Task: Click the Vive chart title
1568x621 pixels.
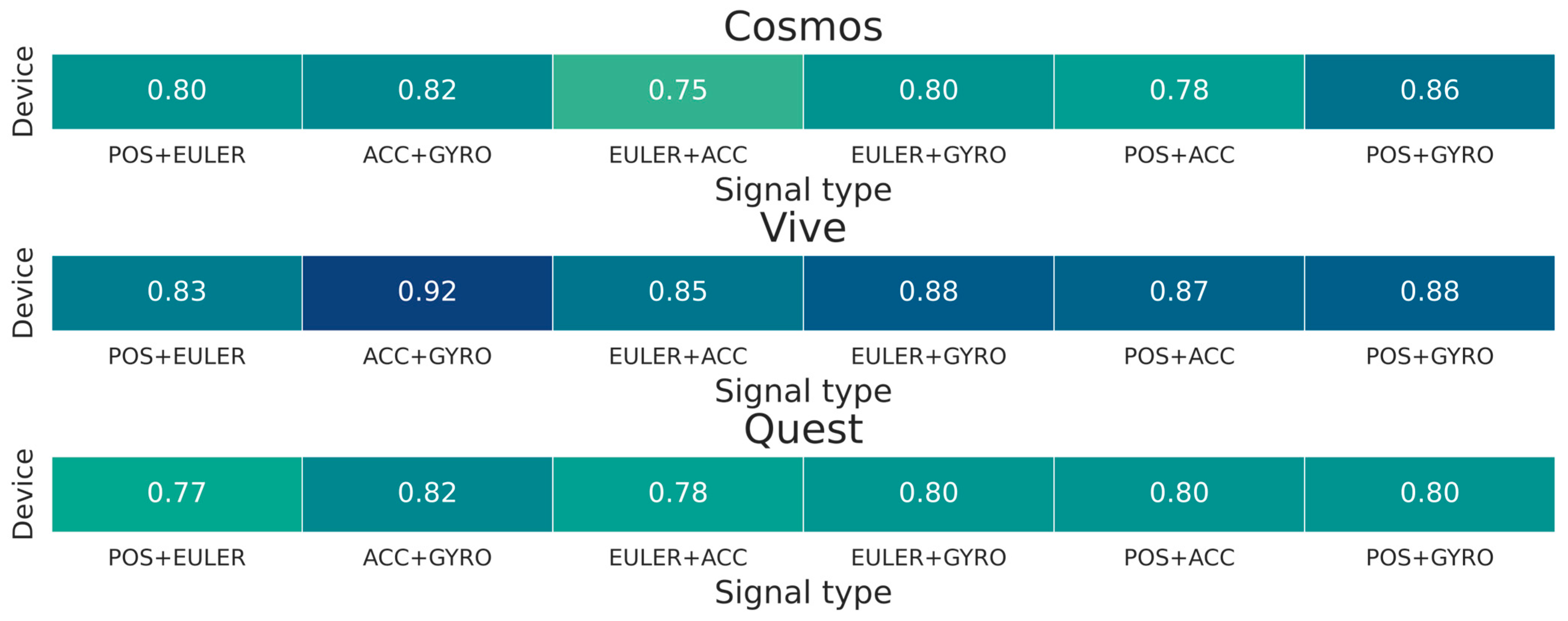Action: [x=803, y=228]
